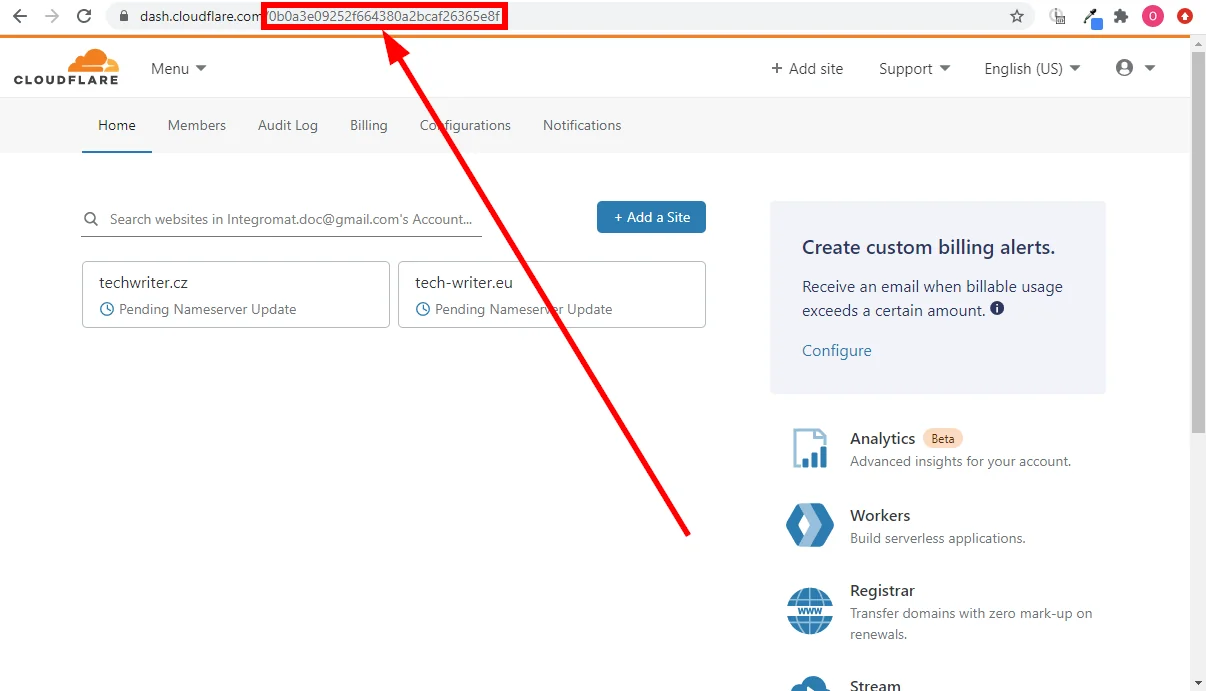Open the Audit Log tab
Screen dimensions: 1206x691
(x=288, y=125)
